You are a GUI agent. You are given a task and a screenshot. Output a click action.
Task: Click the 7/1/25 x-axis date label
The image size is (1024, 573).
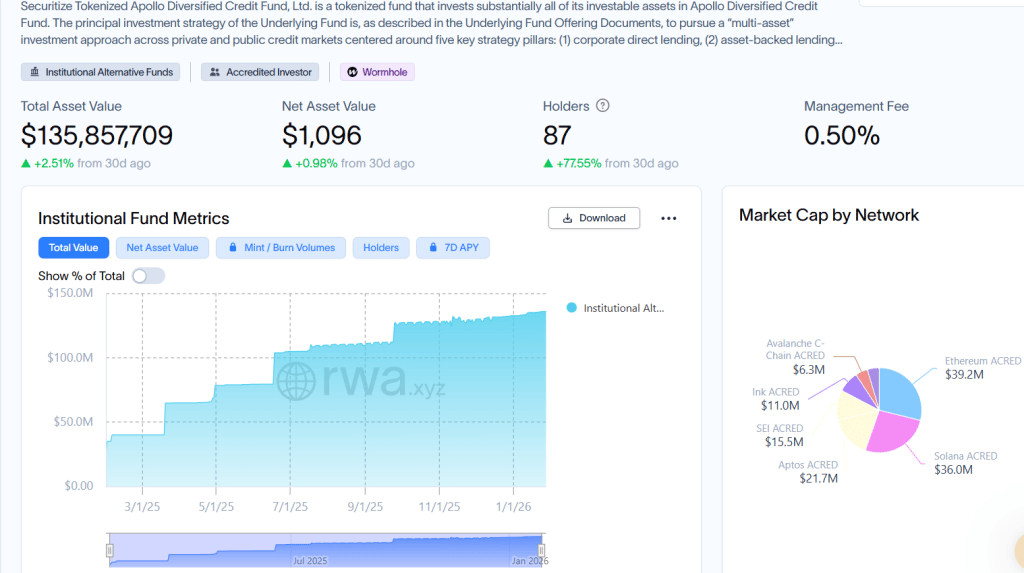point(290,507)
